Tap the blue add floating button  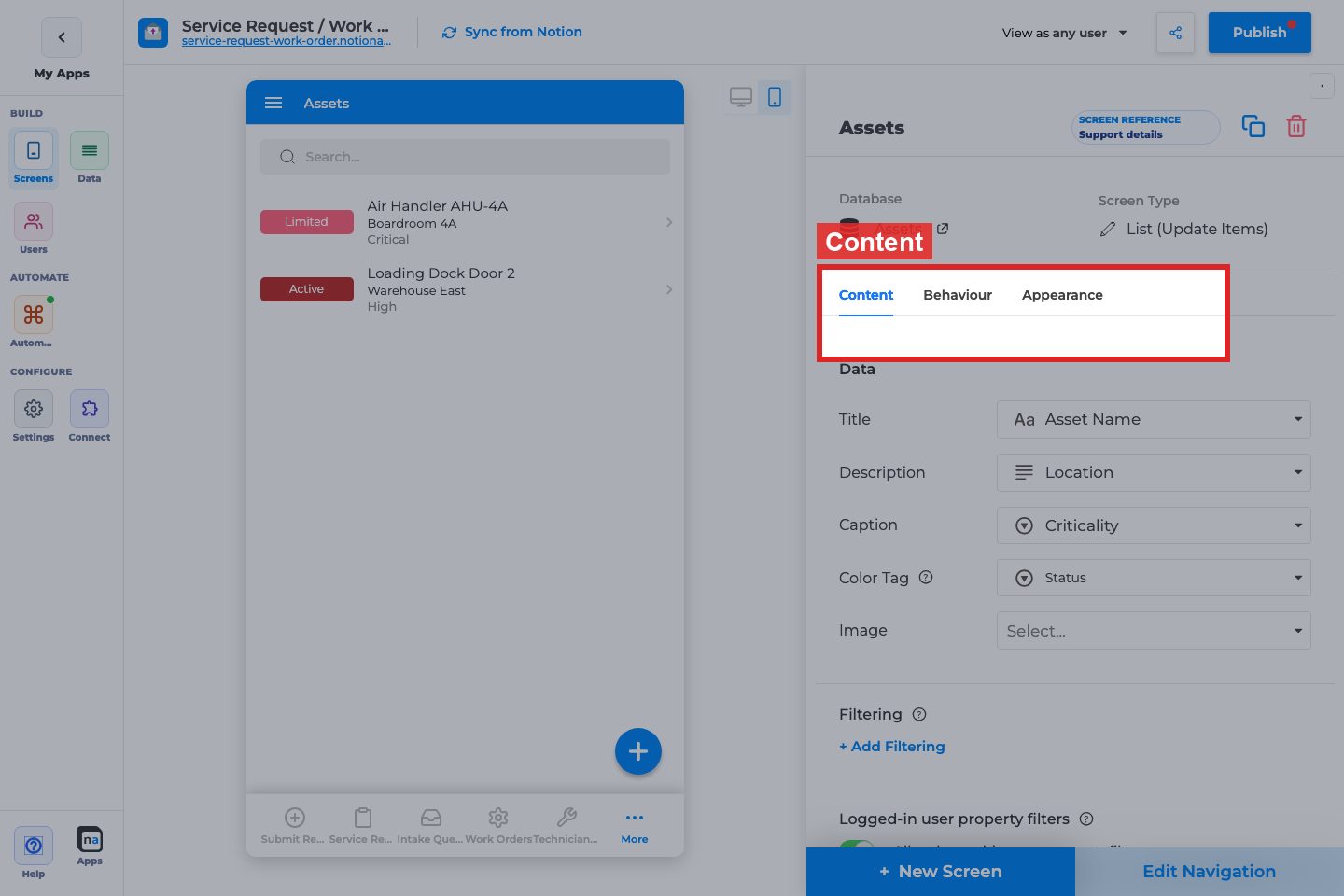(638, 751)
